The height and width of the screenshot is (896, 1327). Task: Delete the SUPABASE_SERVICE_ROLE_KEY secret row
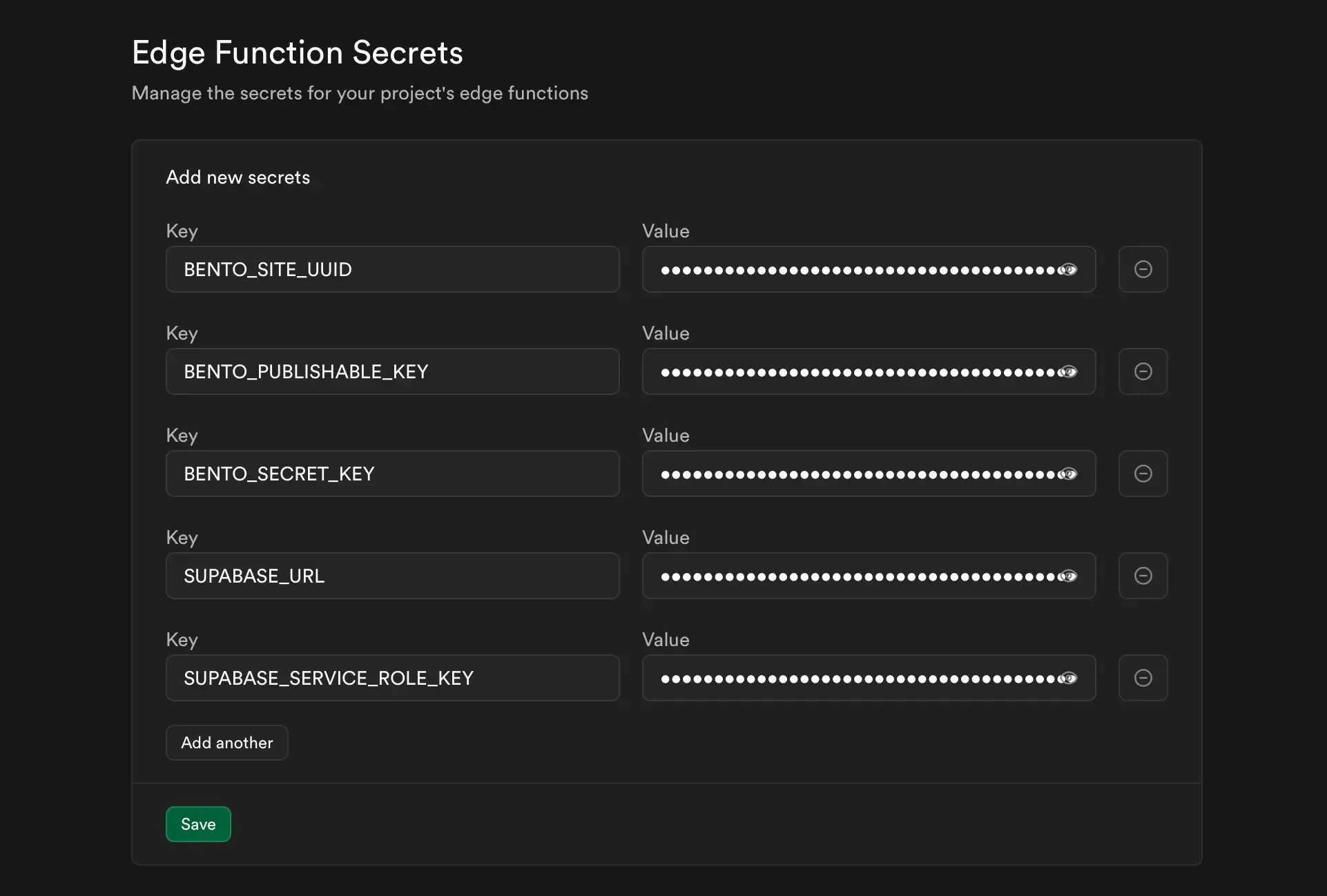pyautogui.click(x=1143, y=678)
